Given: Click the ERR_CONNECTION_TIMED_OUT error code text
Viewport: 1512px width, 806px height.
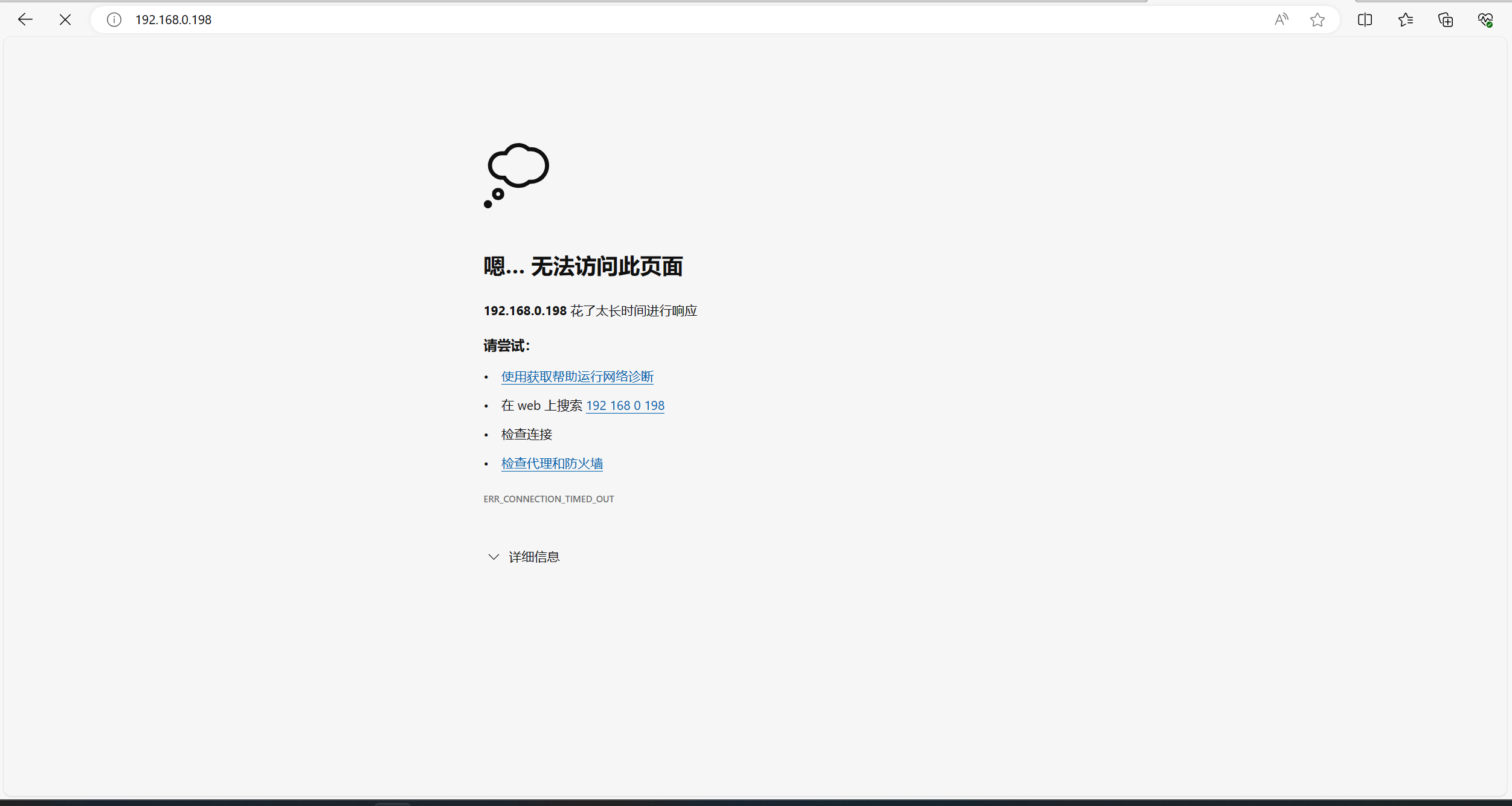Looking at the screenshot, I should click(x=549, y=499).
